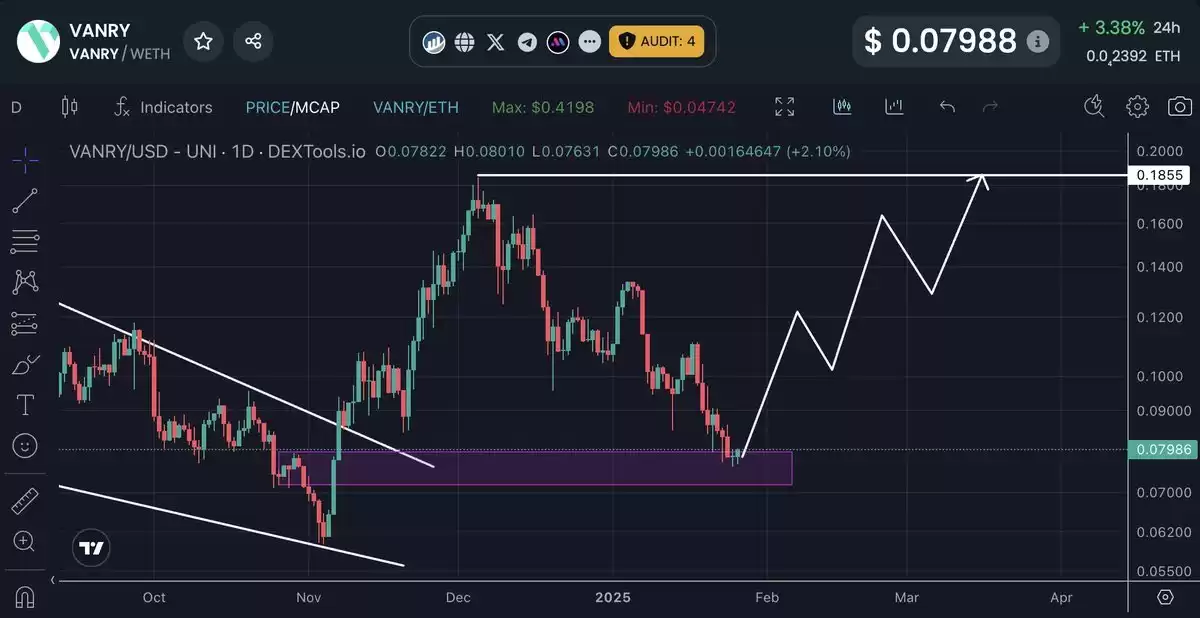This screenshot has height=618, width=1200.
Task: Open the quick-action lightning-clock toolbar icon
Action: [x=1095, y=106]
